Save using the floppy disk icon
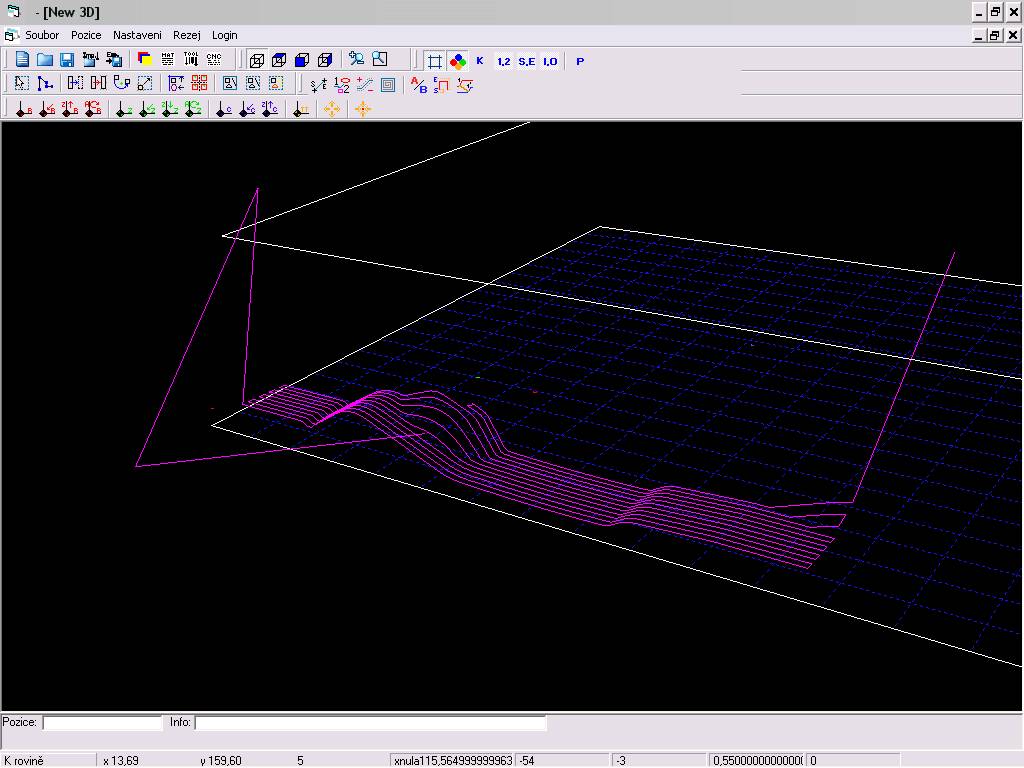 click(67, 60)
